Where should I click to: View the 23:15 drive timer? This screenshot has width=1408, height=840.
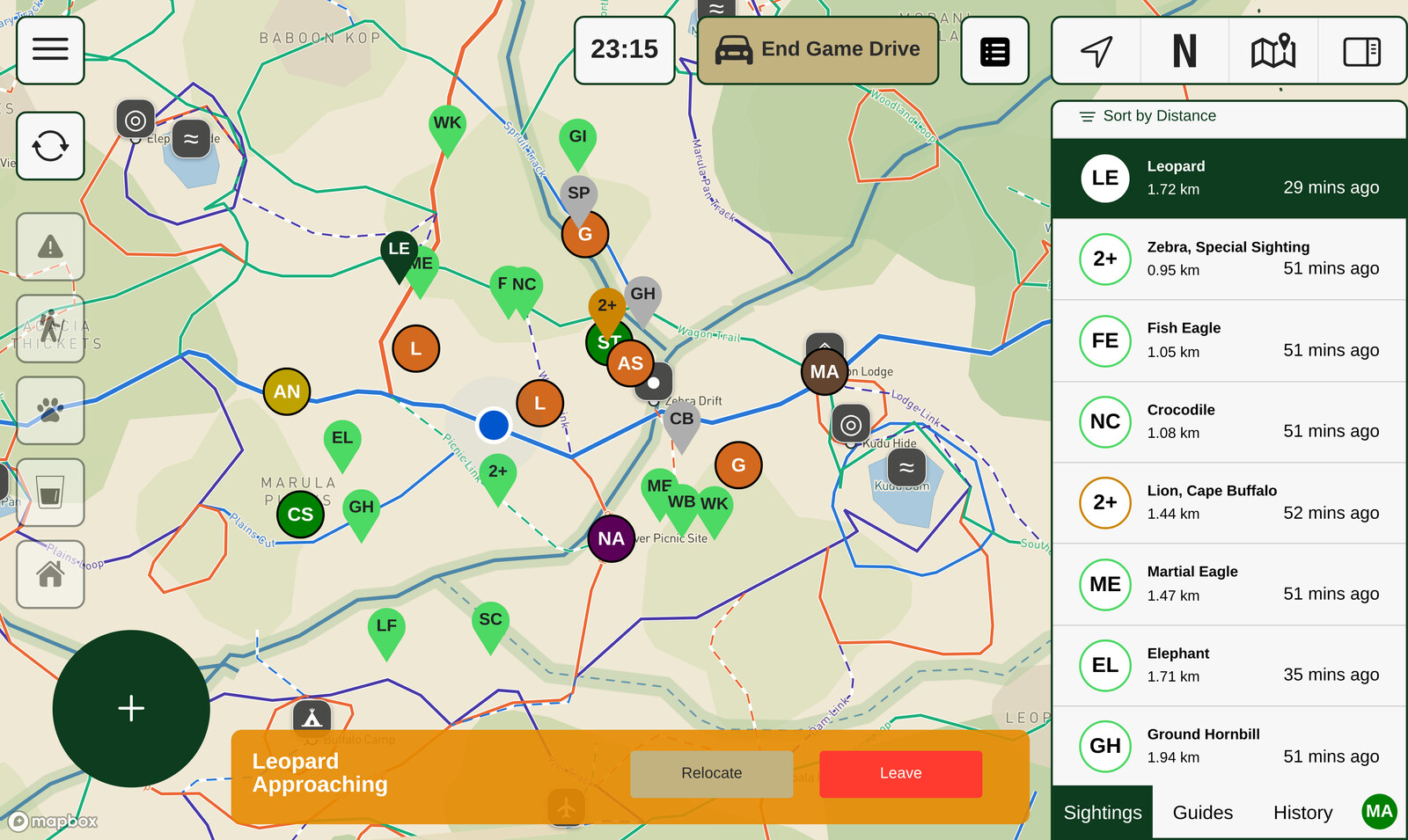click(x=624, y=50)
